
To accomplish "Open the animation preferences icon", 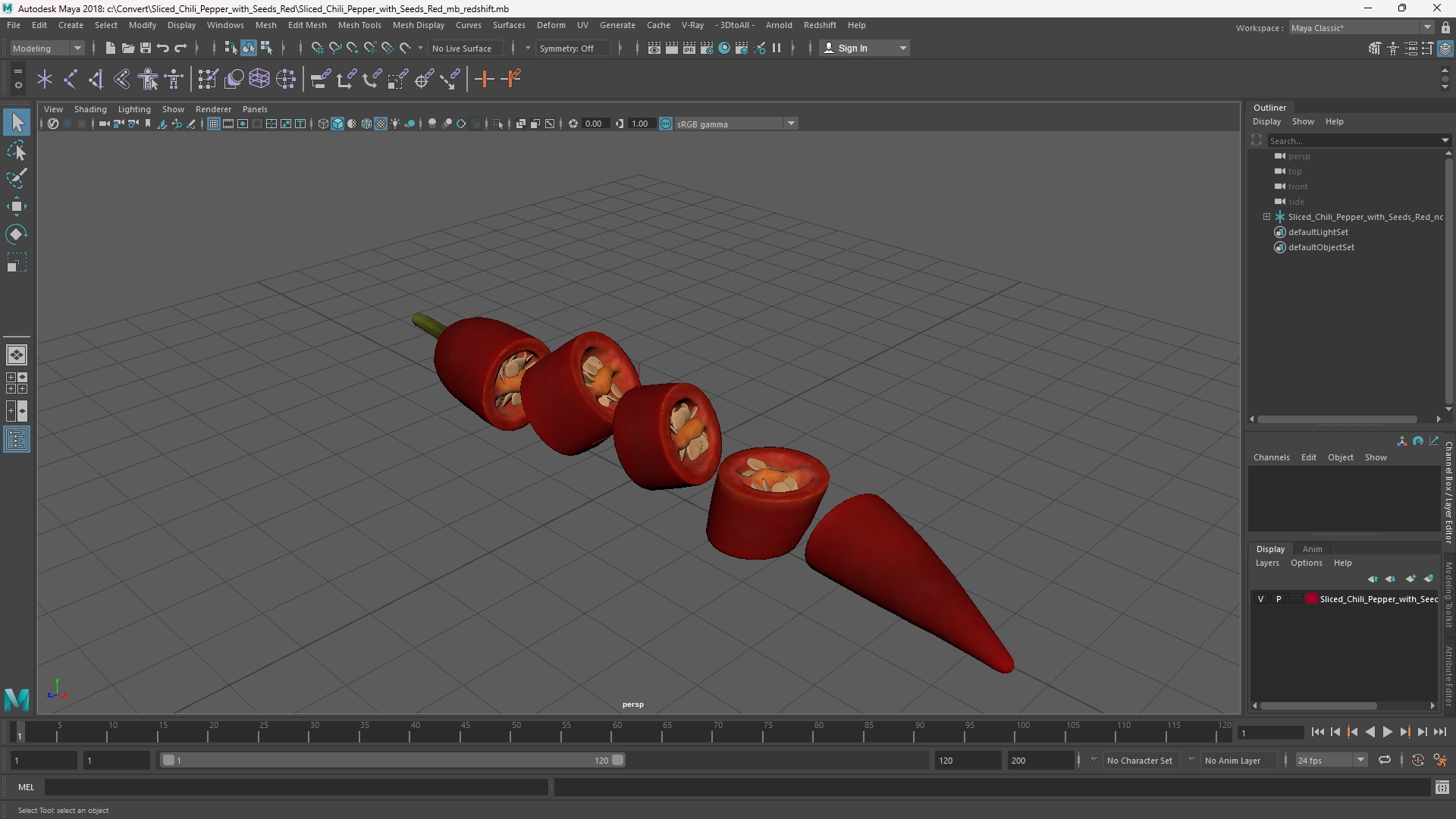I will click(1440, 760).
